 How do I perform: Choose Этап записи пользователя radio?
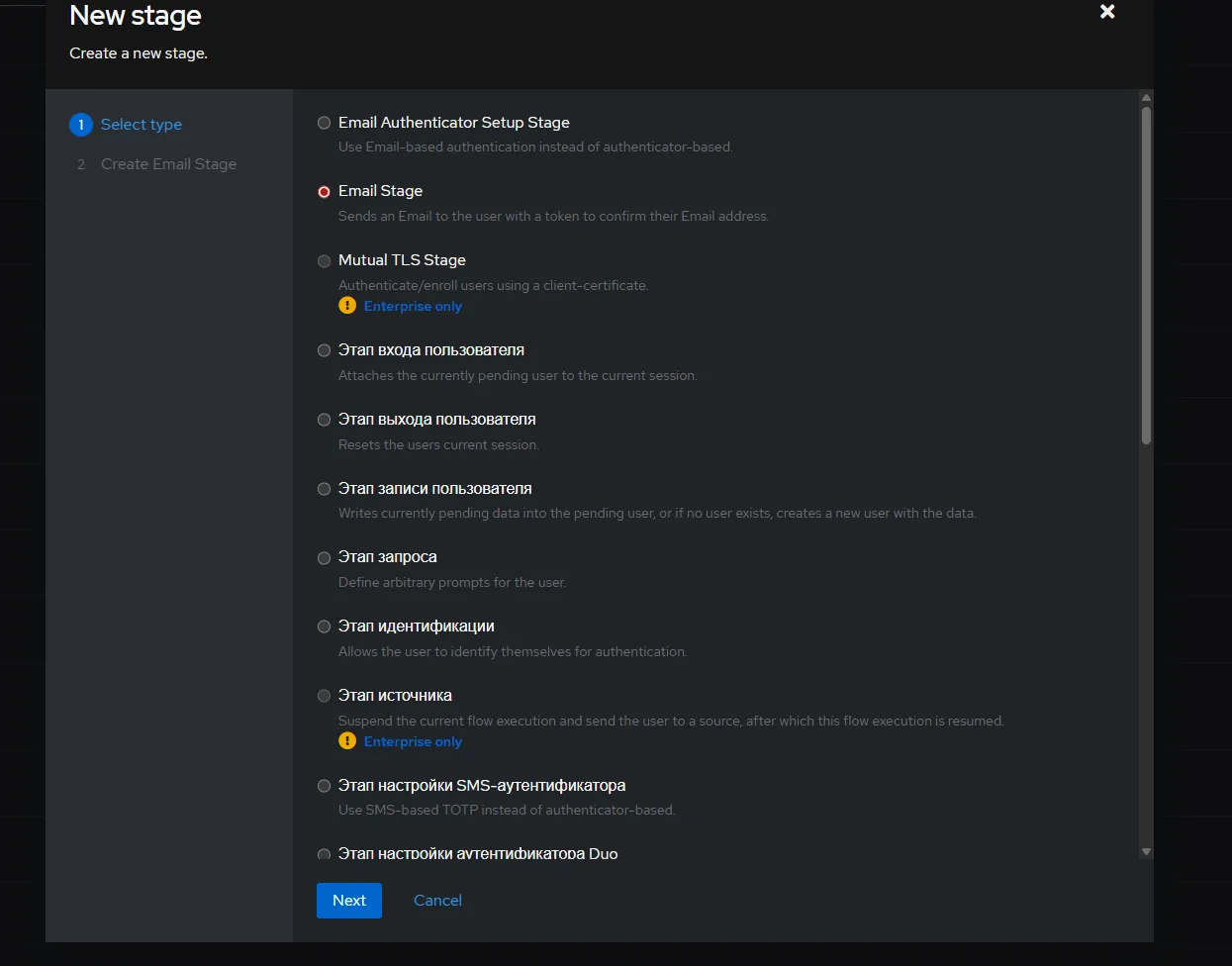coord(324,489)
